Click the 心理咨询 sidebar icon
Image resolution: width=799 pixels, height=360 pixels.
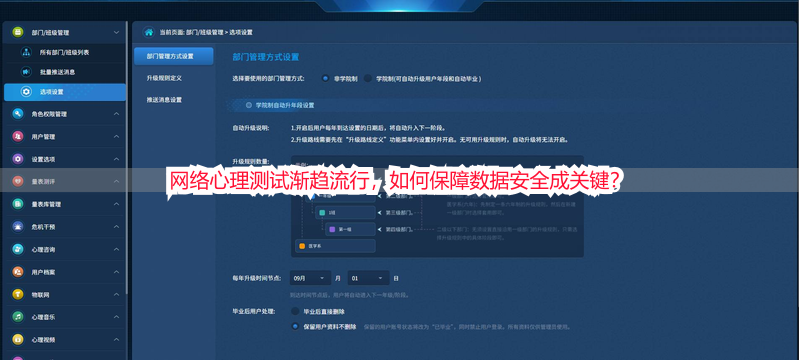click(x=18, y=249)
